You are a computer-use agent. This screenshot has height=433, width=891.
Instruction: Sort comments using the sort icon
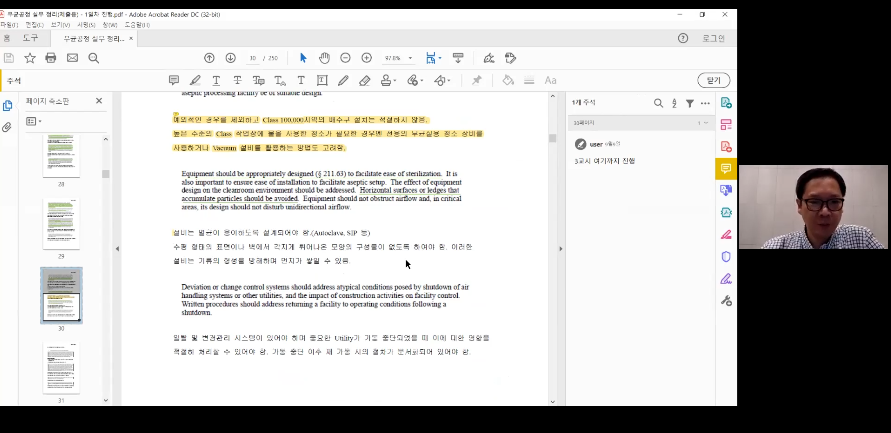(674, 103)
